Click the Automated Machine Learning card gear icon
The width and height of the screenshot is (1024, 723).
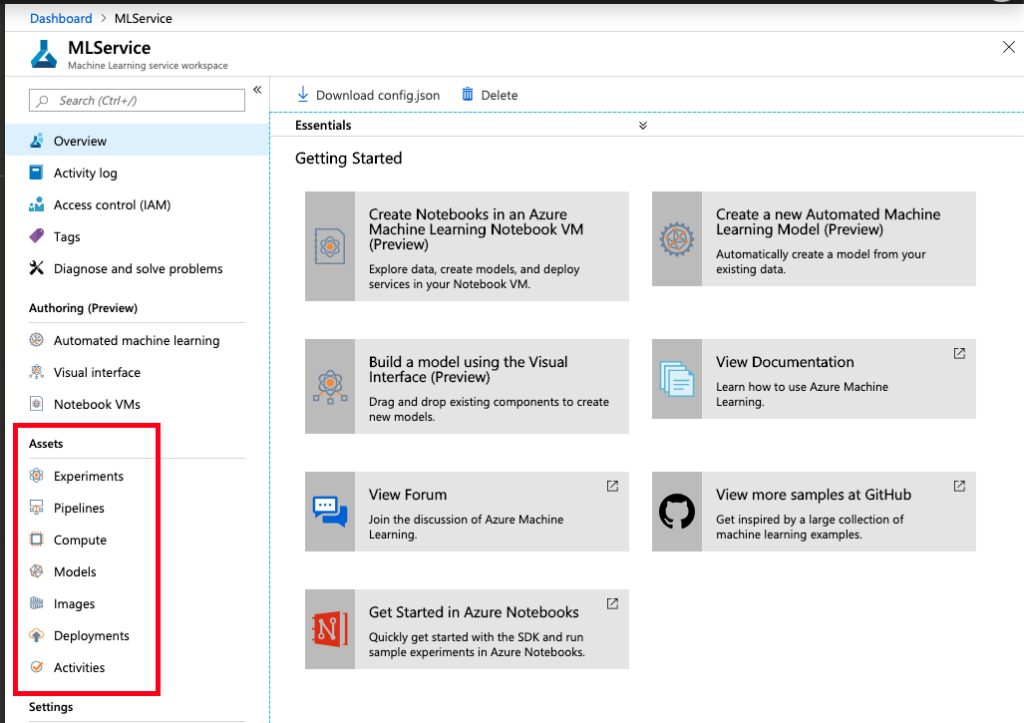click(x=677, y=239)
